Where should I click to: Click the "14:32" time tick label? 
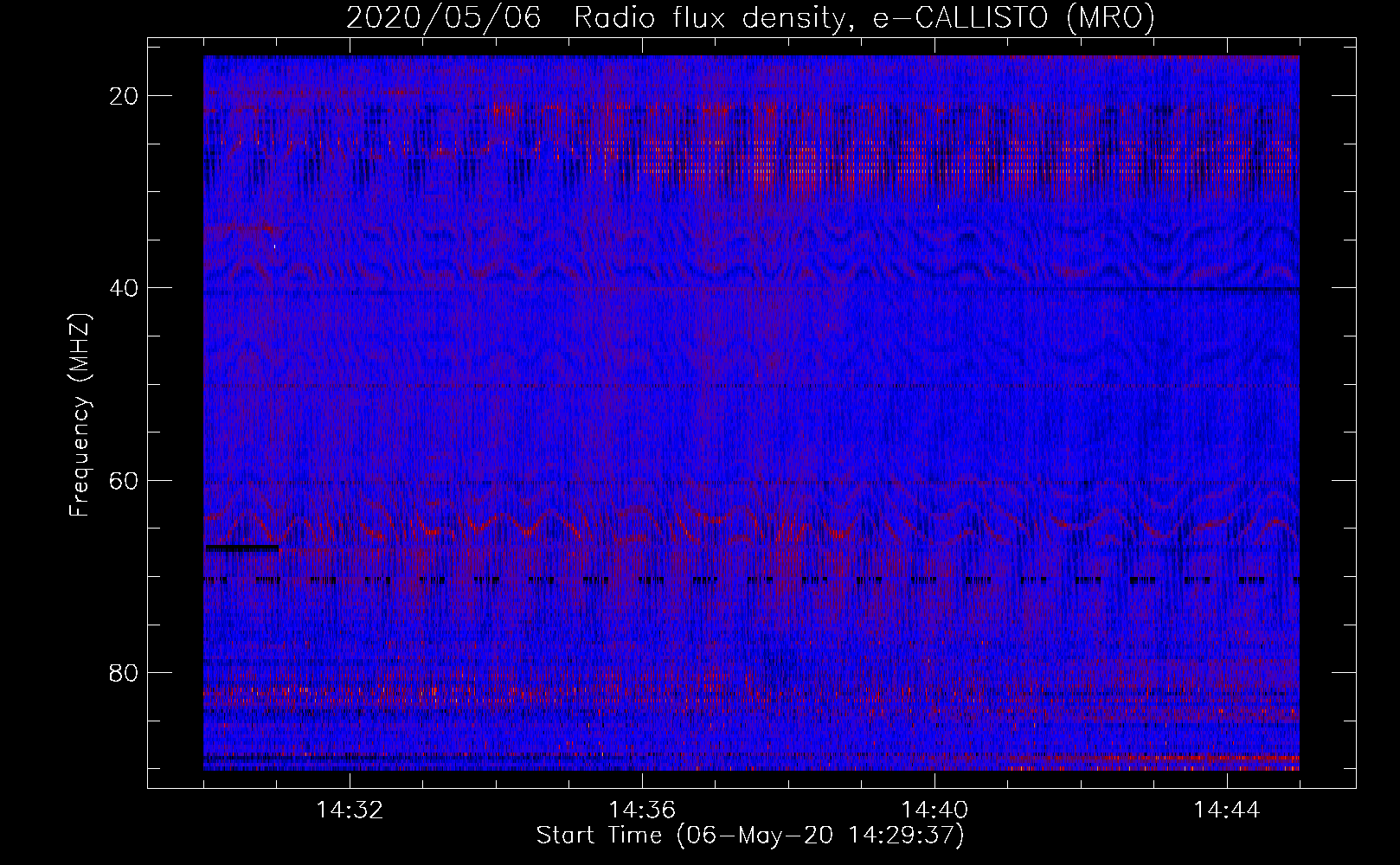pyautogui.click(x=350, y=811)
